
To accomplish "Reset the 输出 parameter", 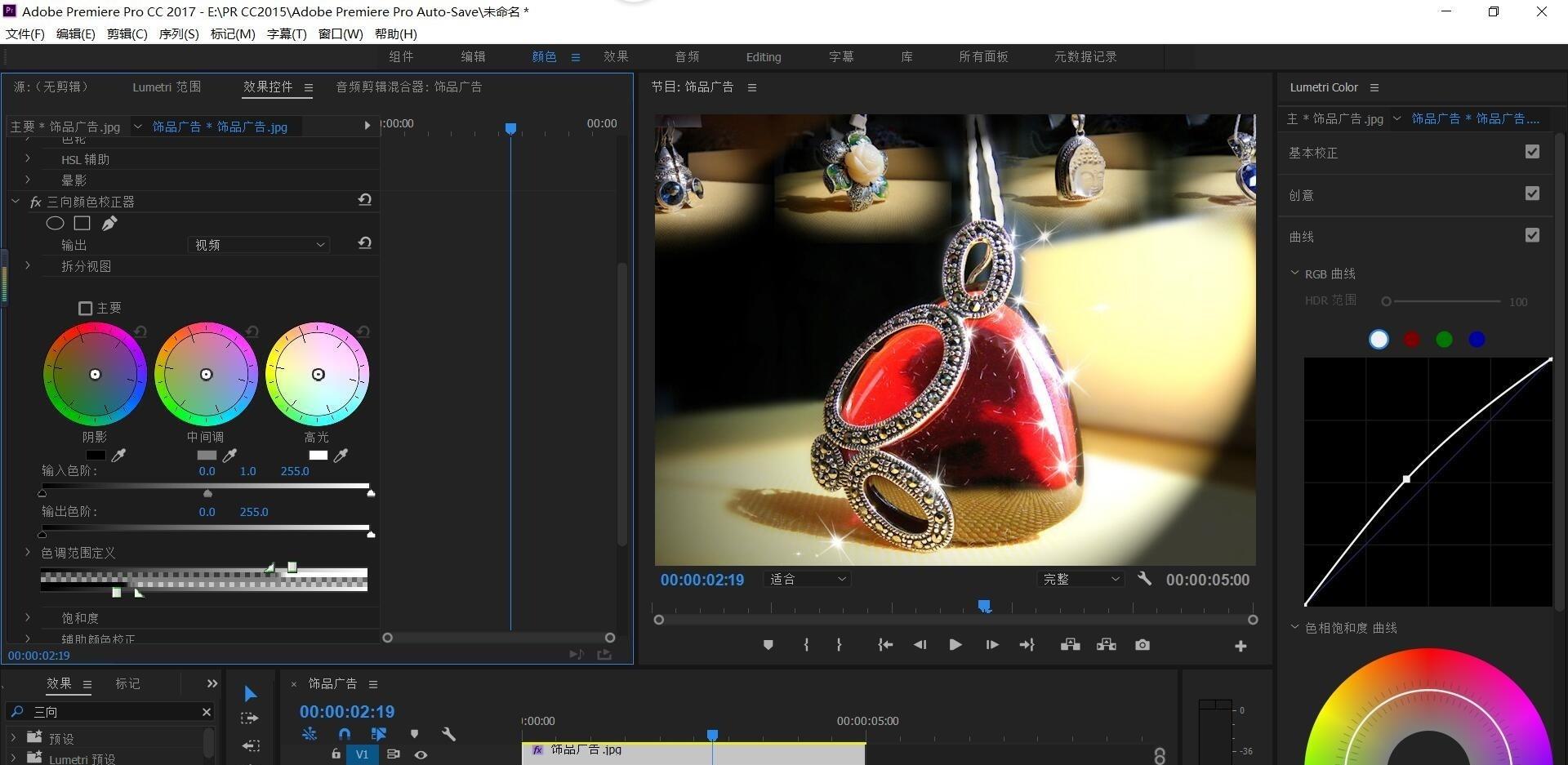I will coord(365,243).
